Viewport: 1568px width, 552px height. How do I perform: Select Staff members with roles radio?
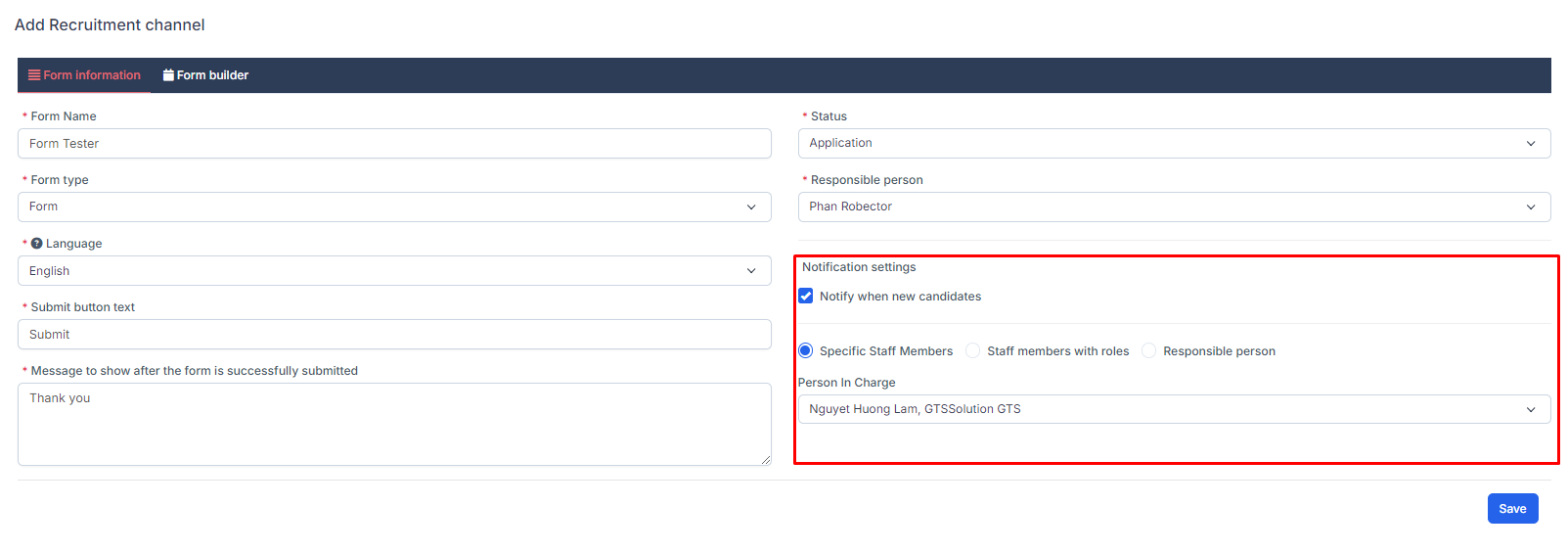coord(973,351)
